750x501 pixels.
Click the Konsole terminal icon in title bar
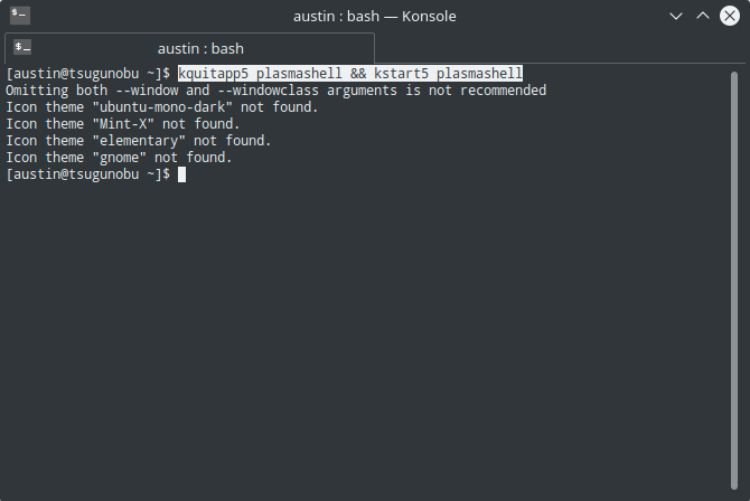click(20, 15)
